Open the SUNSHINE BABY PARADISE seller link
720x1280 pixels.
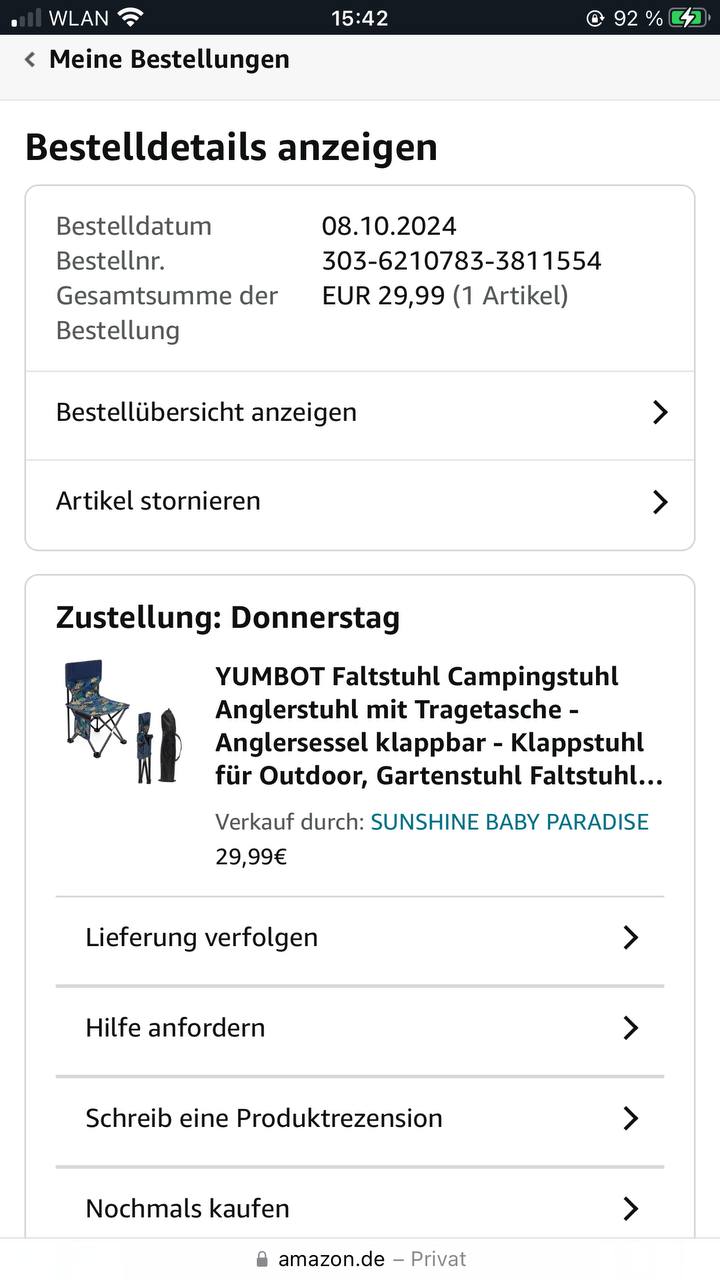(509, 822)
